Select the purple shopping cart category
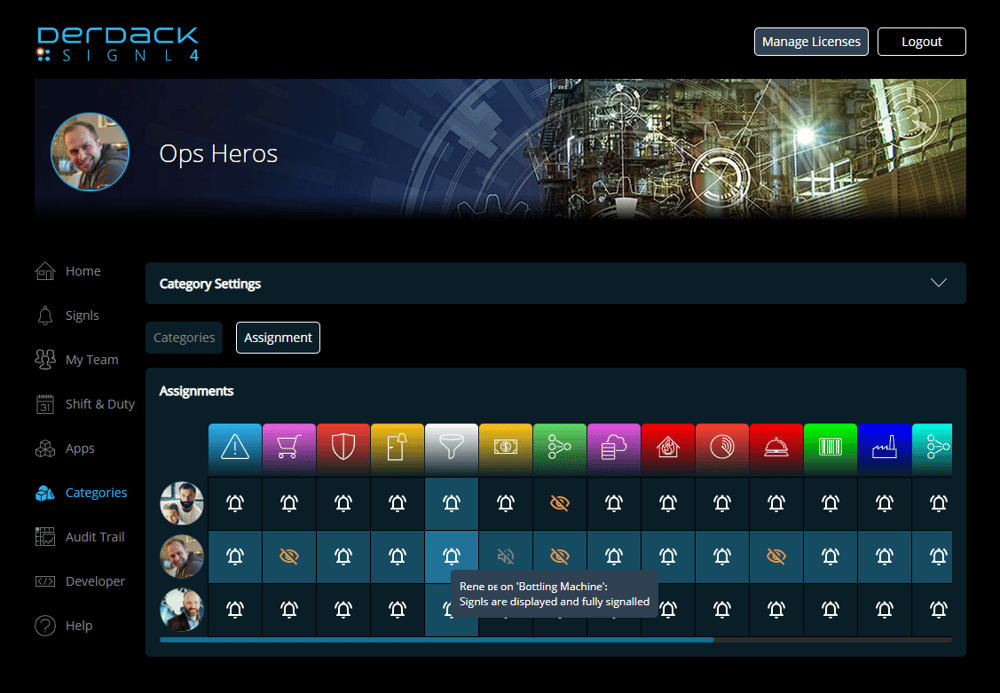Viewport: 1000px width, 693px height. click(x=289, y=447)
